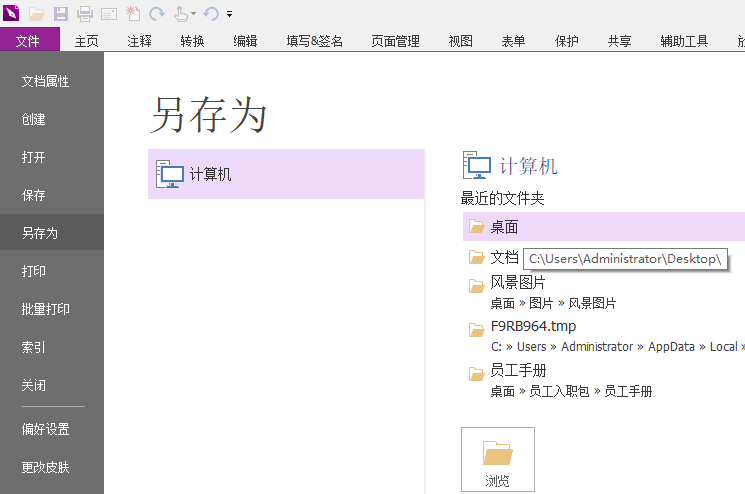The image size is (745, 494).
Task: Switch to the 转换 tab
Action: (192, 41)
